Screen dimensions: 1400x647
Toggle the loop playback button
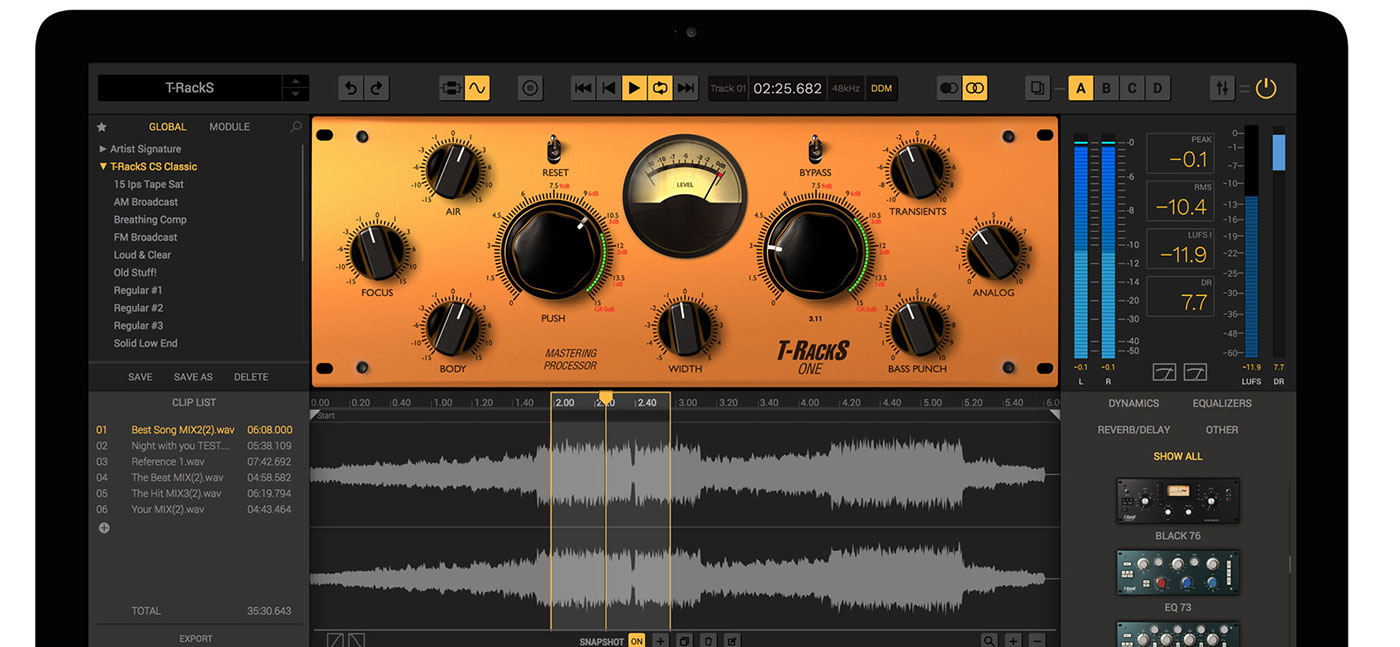[660, 88]
